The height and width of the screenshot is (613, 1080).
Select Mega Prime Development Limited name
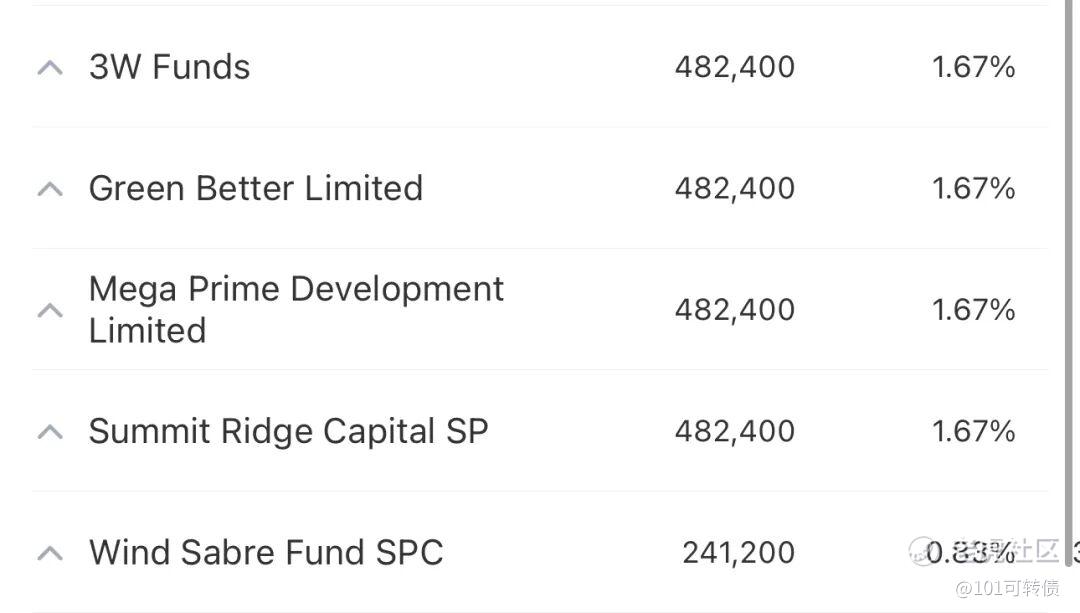coord(295,309)
